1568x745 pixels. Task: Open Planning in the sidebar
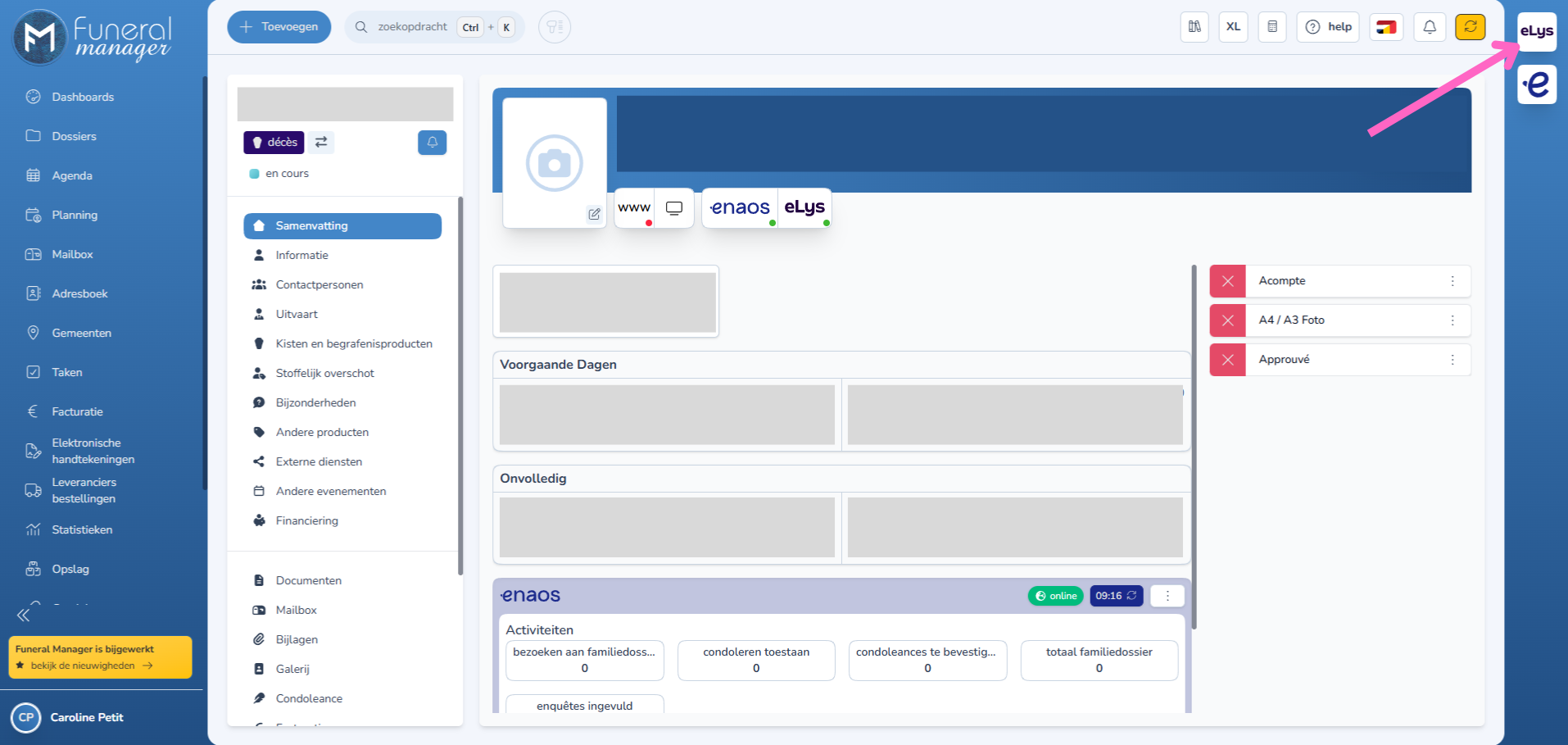point(75,215)
